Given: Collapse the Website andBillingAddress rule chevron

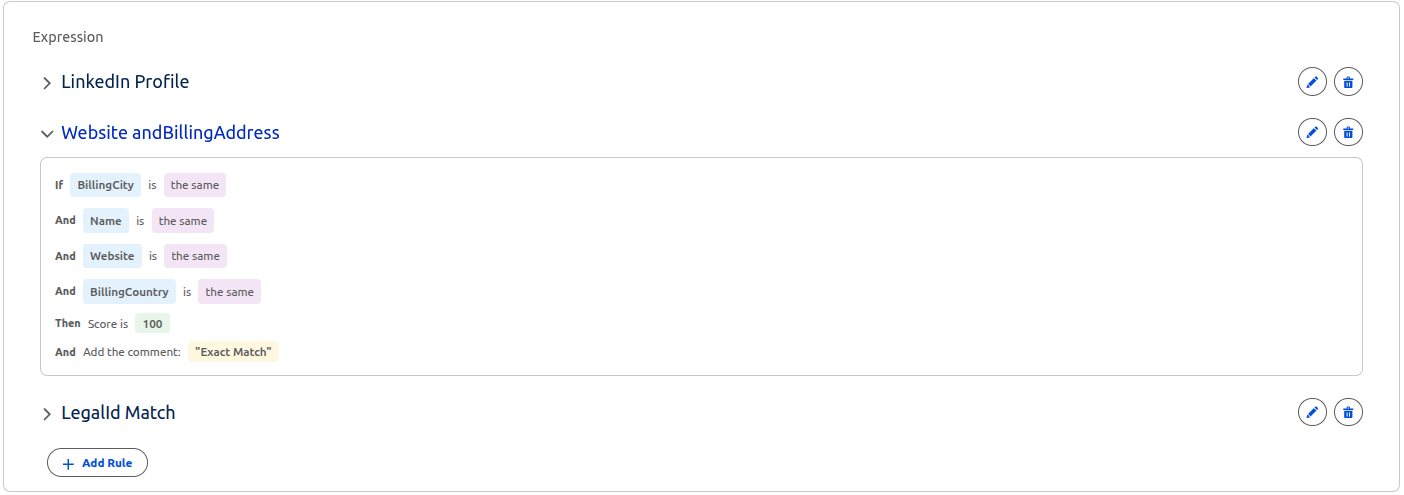Looking at the screenshot, I should tap(46, 133).
